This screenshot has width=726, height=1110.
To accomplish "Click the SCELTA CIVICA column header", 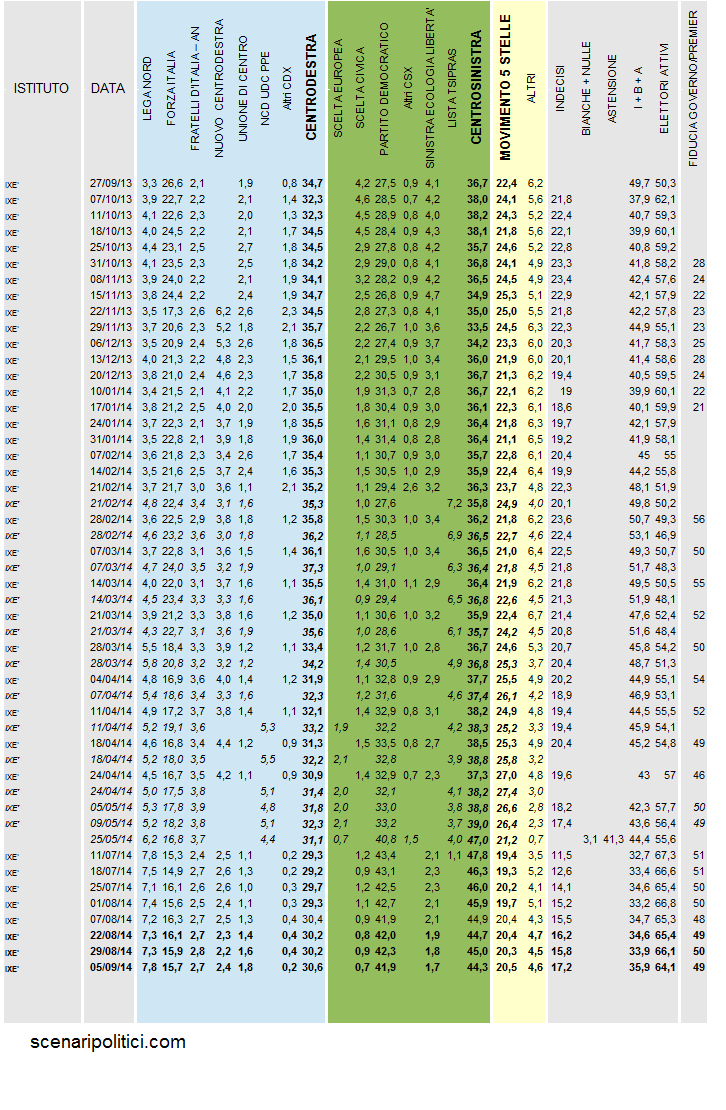I will tap(360, 88).
